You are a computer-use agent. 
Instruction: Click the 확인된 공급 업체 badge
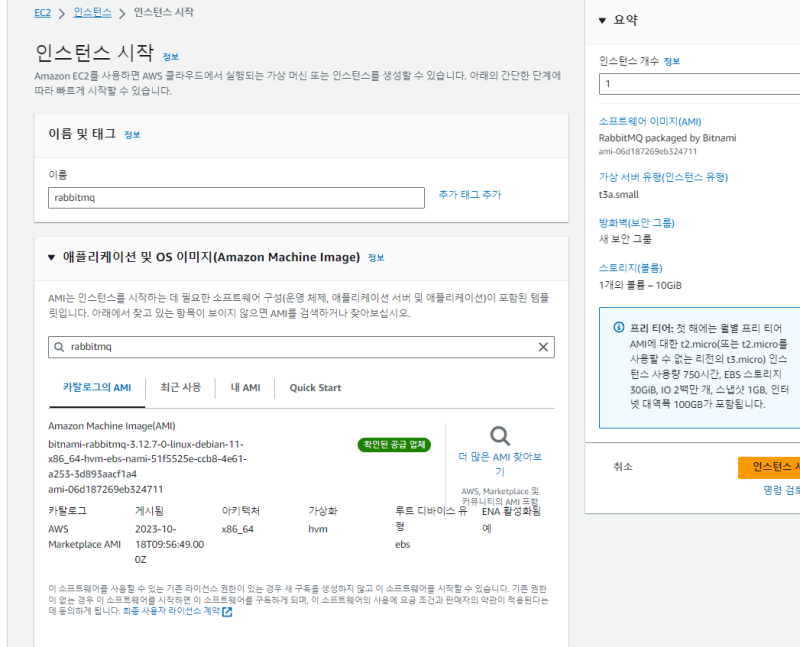click(394, 445)
